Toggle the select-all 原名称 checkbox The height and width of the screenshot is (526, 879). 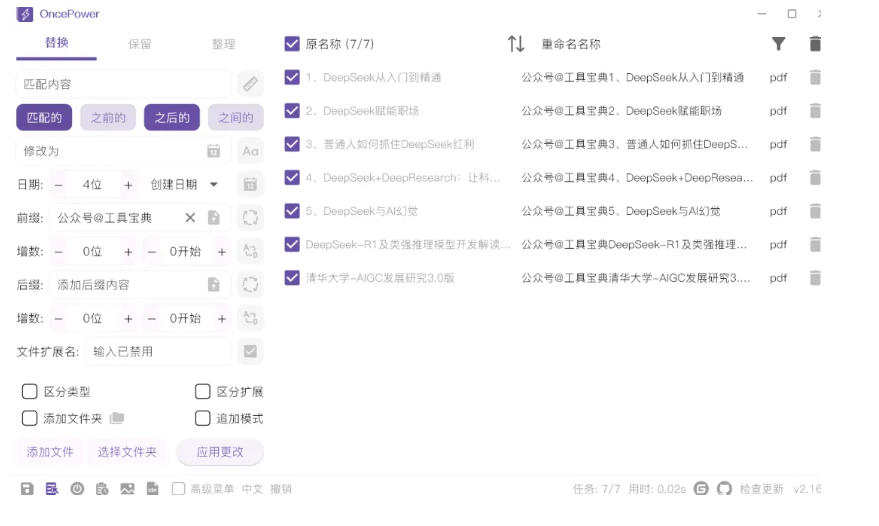292,44
